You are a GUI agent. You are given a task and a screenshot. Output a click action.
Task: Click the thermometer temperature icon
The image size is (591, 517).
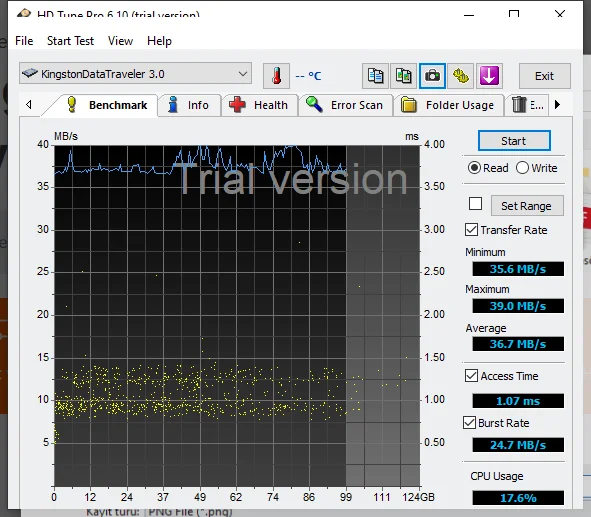tap(276, 76)
